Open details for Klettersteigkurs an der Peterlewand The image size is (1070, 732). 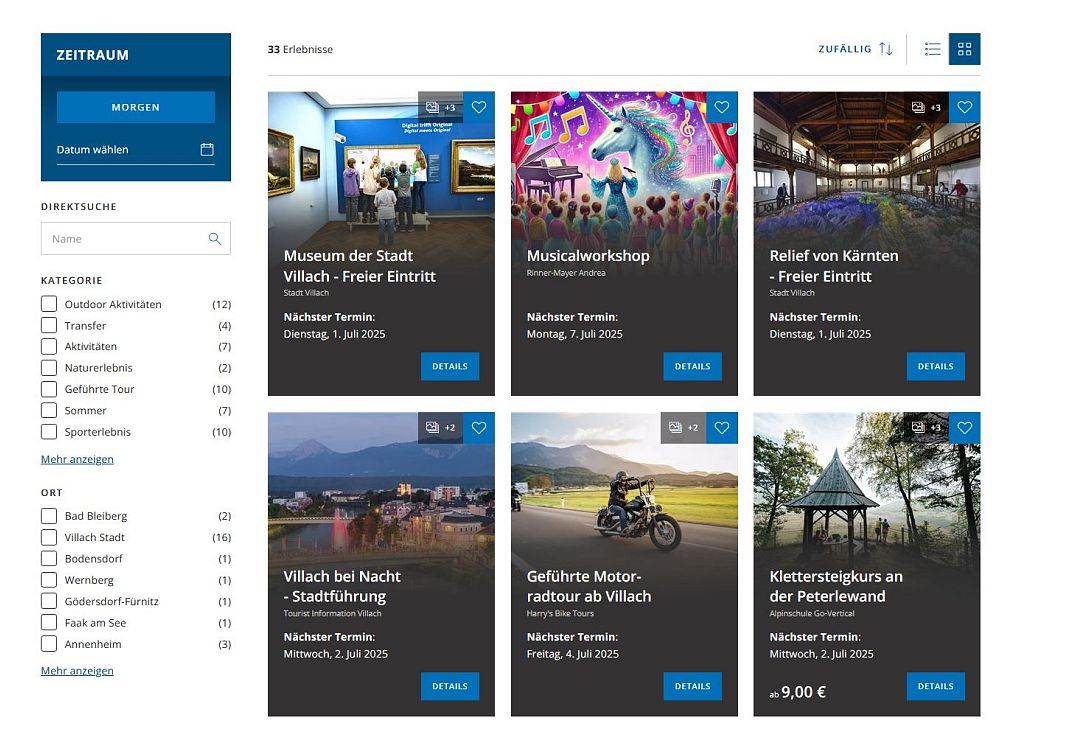(935, 686)
